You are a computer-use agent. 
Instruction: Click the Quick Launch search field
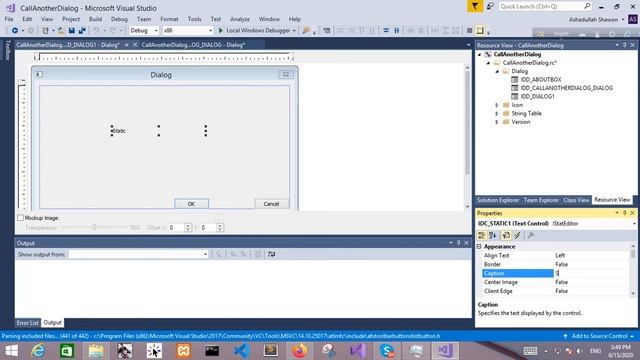point(541,6)
